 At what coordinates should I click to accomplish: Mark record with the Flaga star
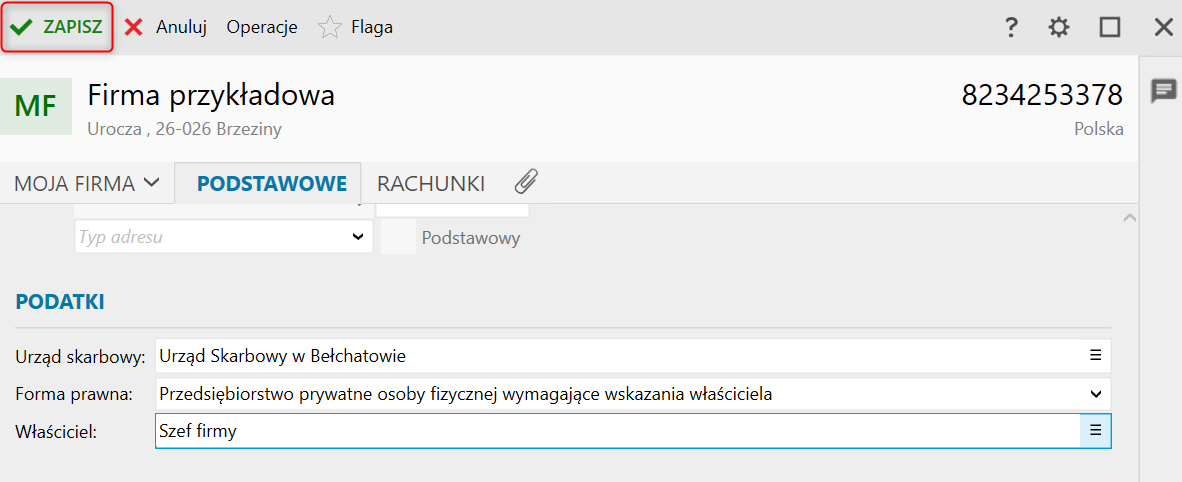click(x=330, y=28)
